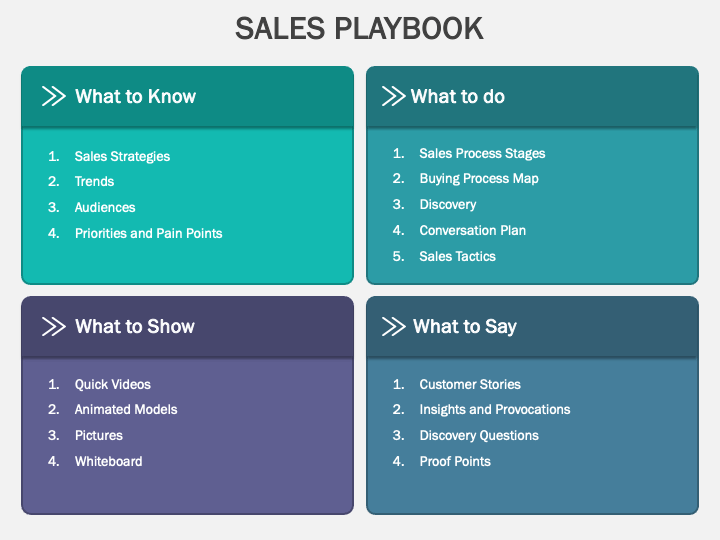Click Insights and Provocations item
This screenshot has width=720, height=540.
tap(495, 410)
